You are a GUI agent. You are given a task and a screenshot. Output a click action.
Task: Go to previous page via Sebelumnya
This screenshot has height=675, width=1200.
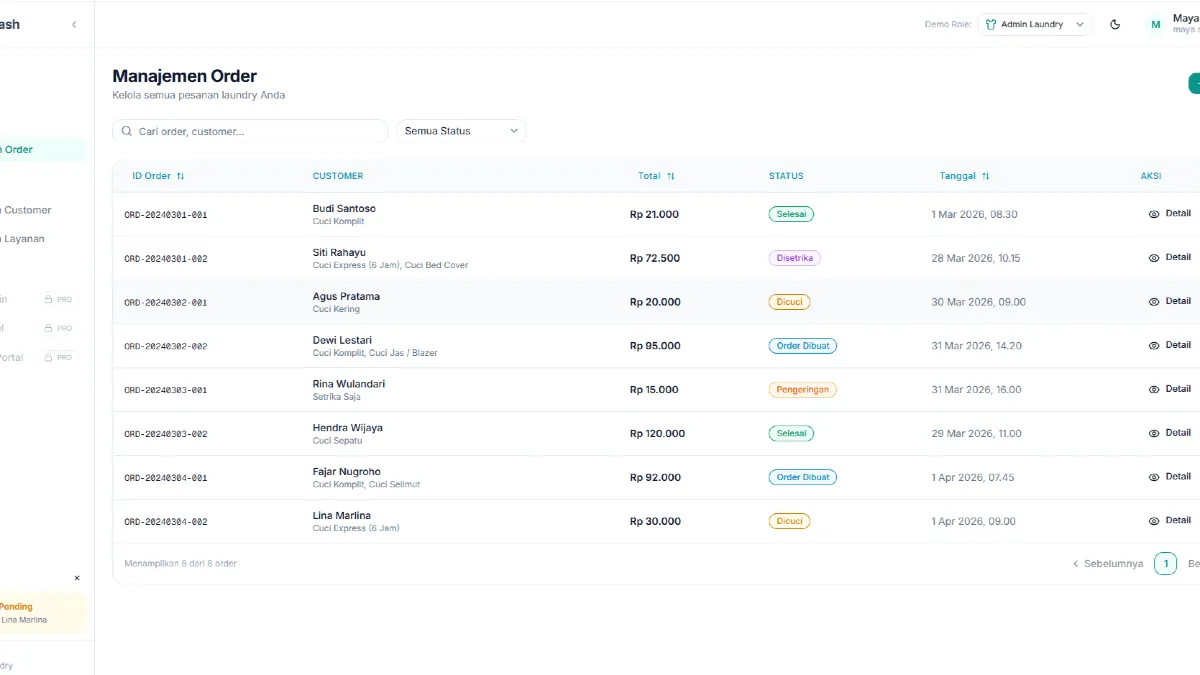(x=1108, y=564)
